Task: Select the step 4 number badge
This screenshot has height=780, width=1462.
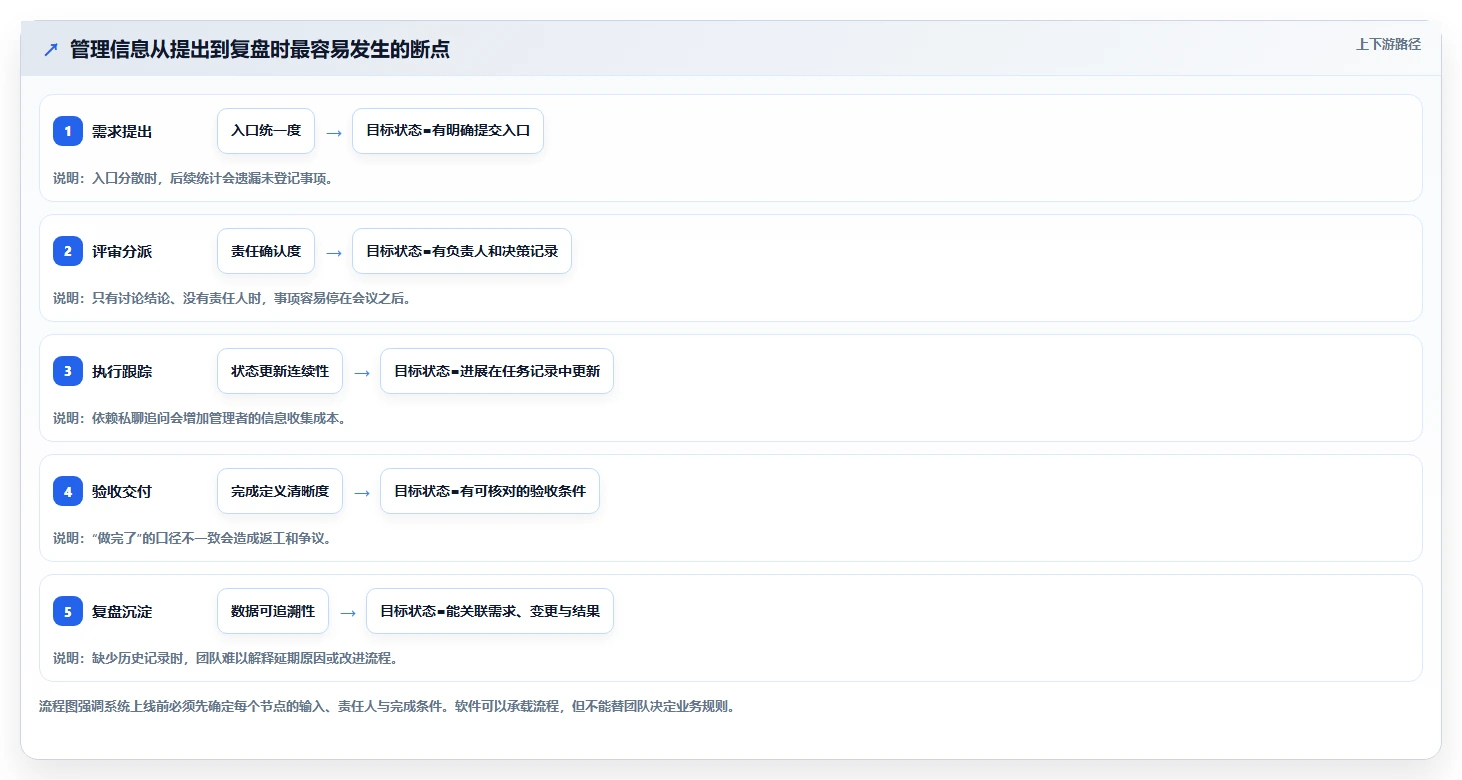Action: point(68,491)
